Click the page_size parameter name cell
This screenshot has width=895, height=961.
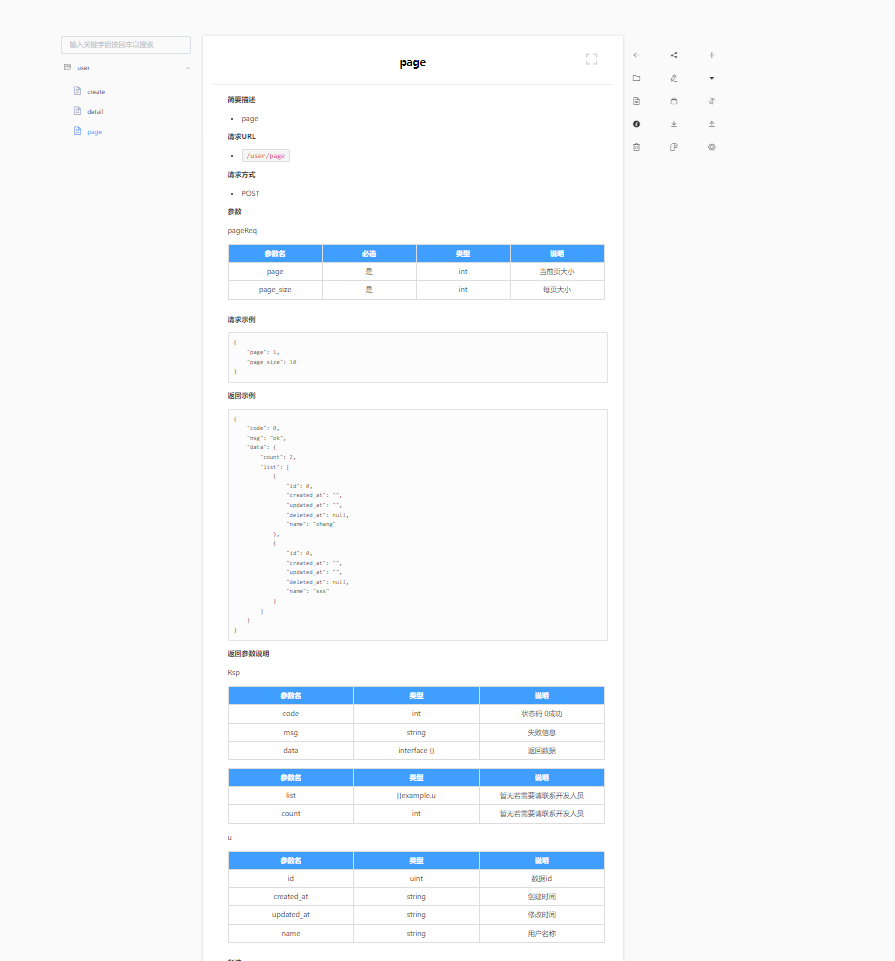coord(275,290)
